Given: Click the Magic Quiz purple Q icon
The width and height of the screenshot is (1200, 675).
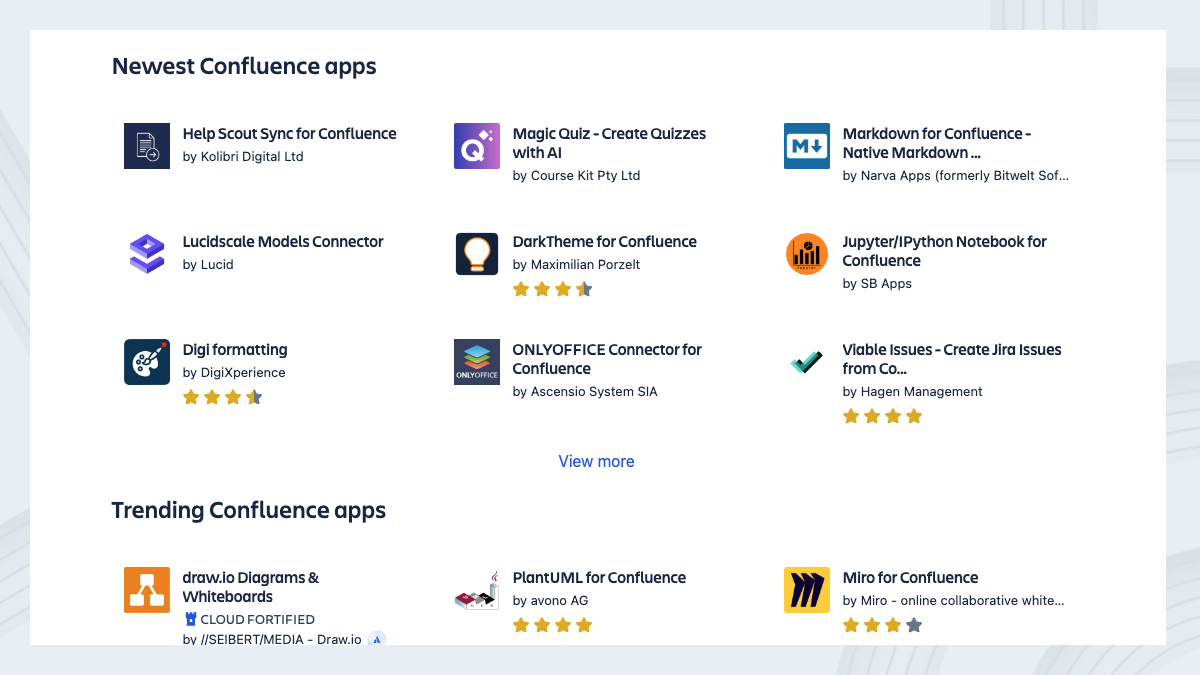Looking at the screenshot, I should pos(477,146).
